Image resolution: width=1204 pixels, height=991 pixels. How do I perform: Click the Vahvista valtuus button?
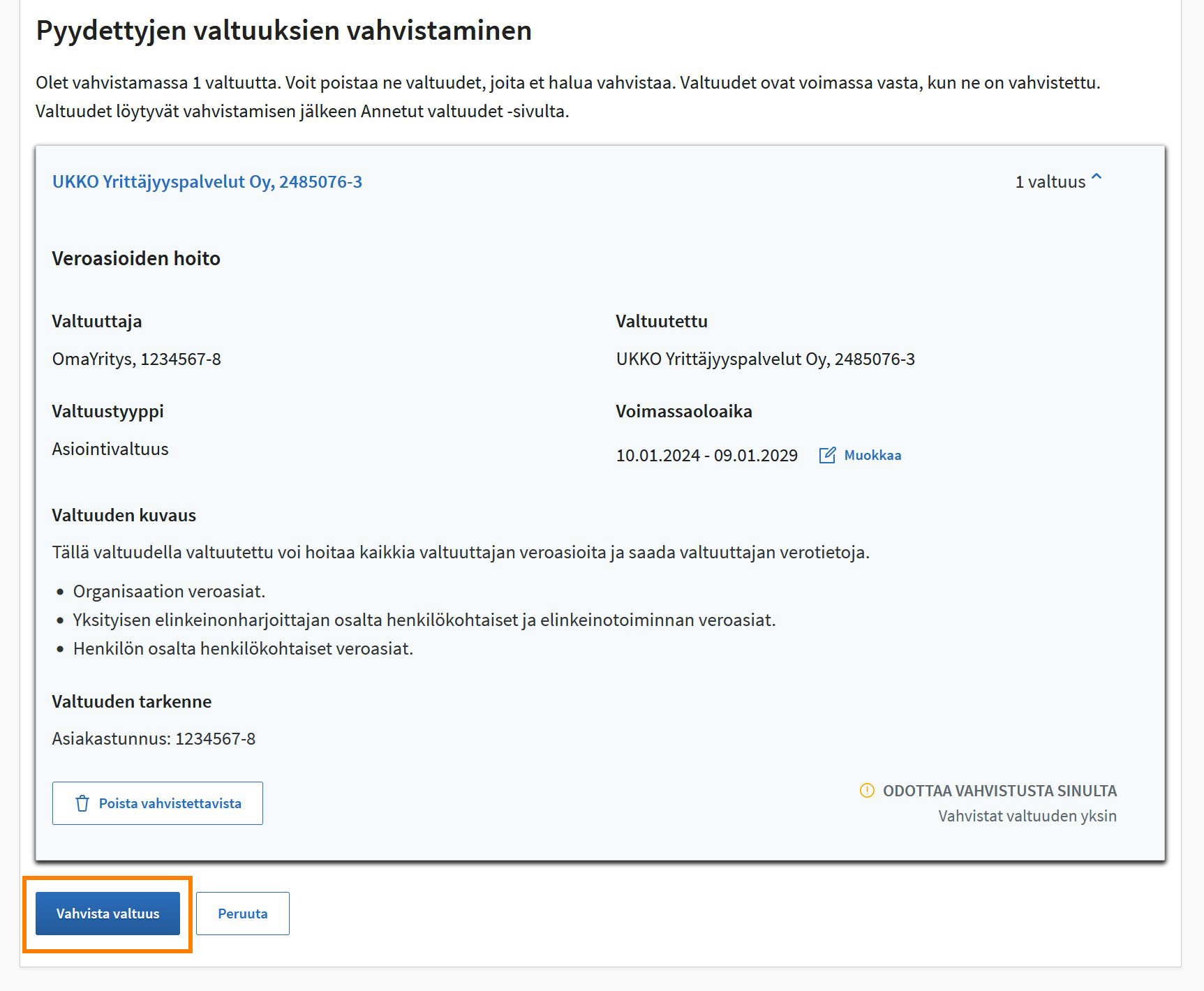point(107,914)
